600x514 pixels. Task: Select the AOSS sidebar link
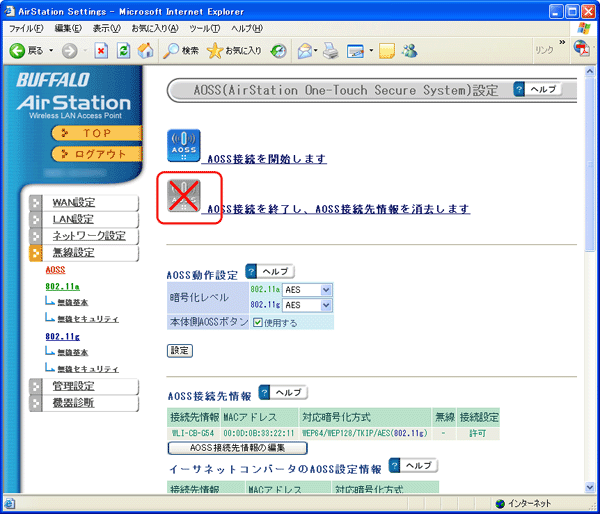(55, 270)
